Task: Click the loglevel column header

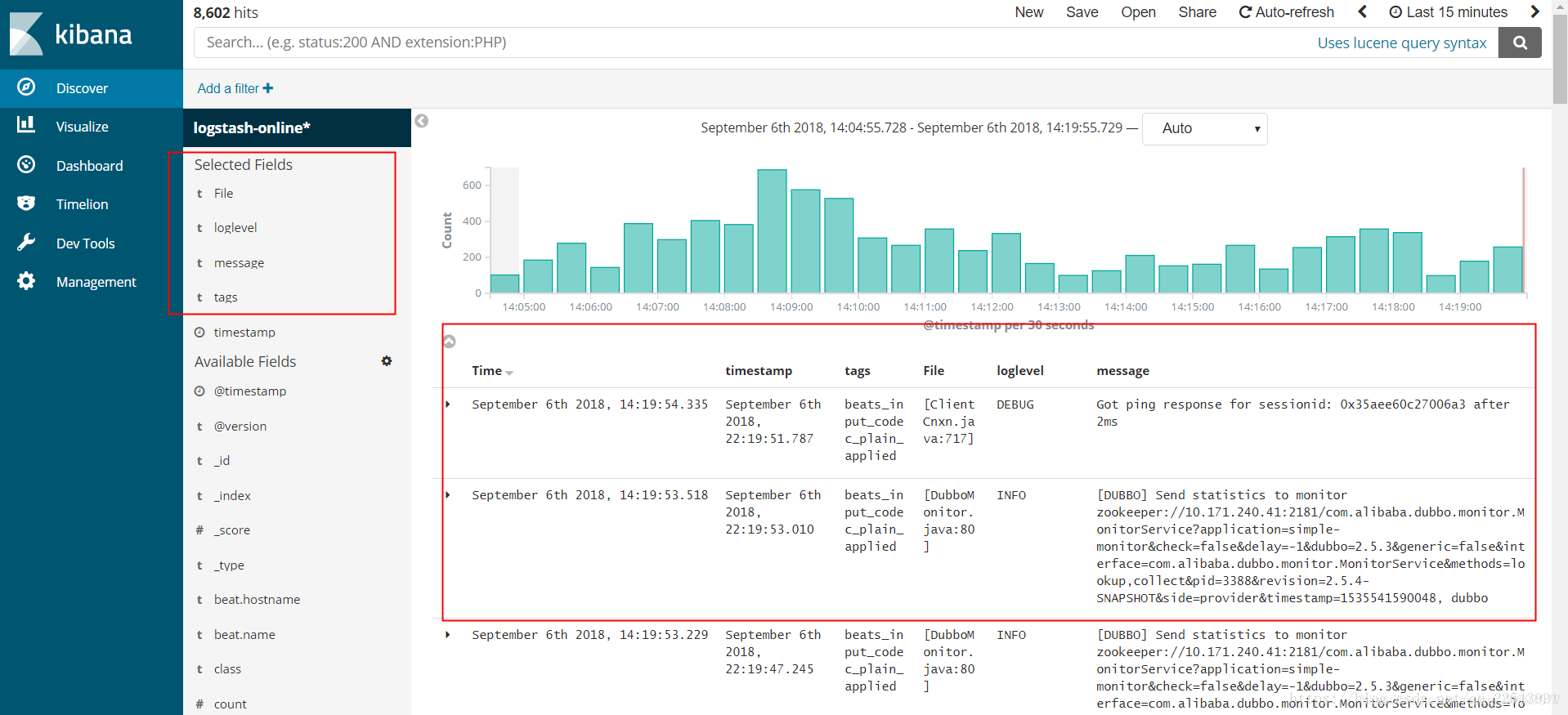Action: click(x=1020, y=371)
